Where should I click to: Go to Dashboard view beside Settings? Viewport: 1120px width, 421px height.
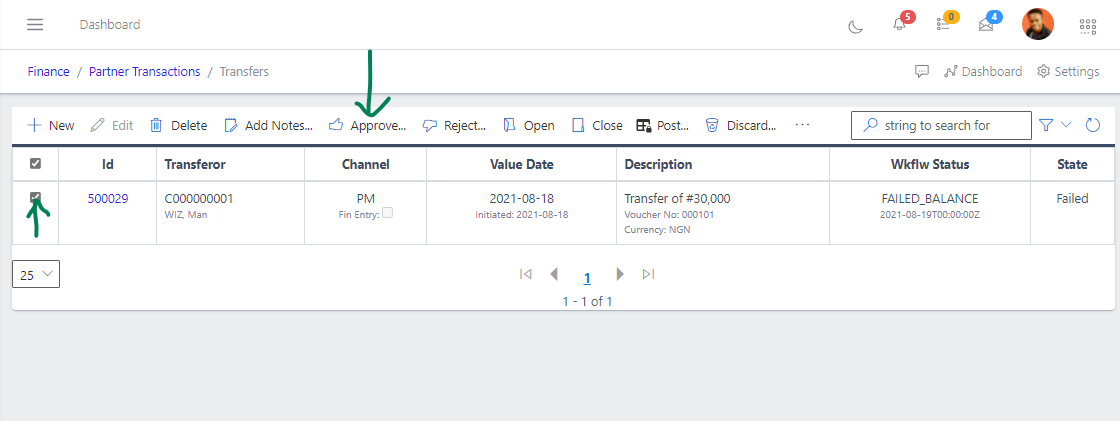[x=983, y=71]
